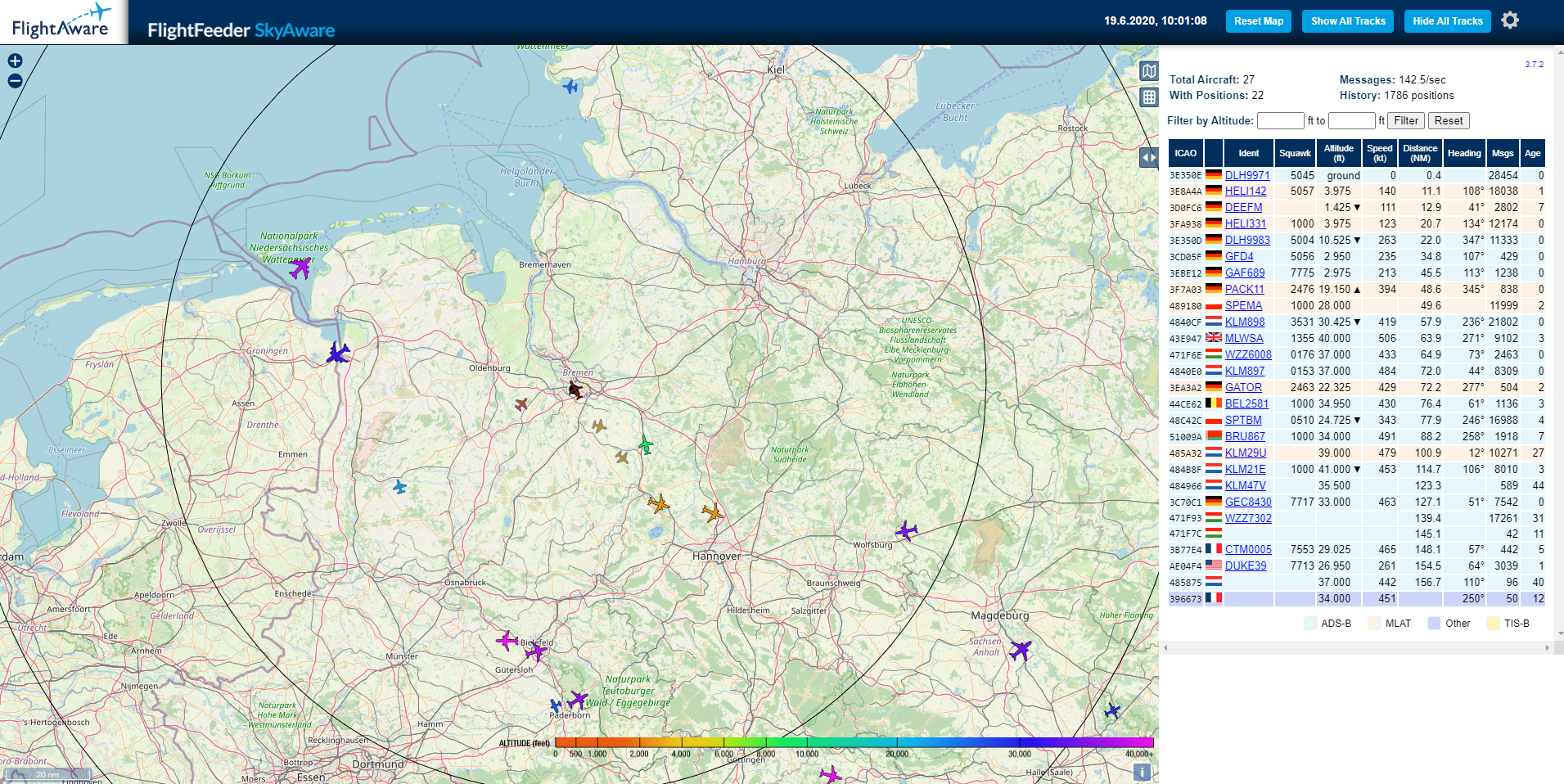Click the grid icon on map edge
The image size is (1564, 784).
tap(1149, 97)
